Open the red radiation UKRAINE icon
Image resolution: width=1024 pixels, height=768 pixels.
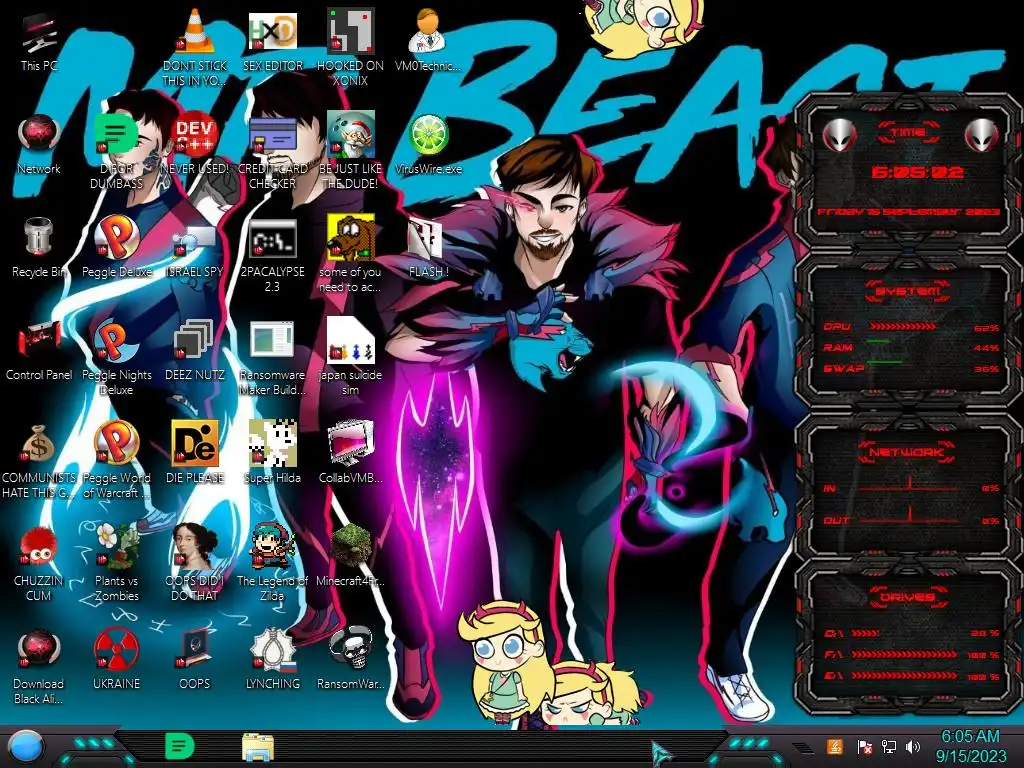[x=116, y=659]
